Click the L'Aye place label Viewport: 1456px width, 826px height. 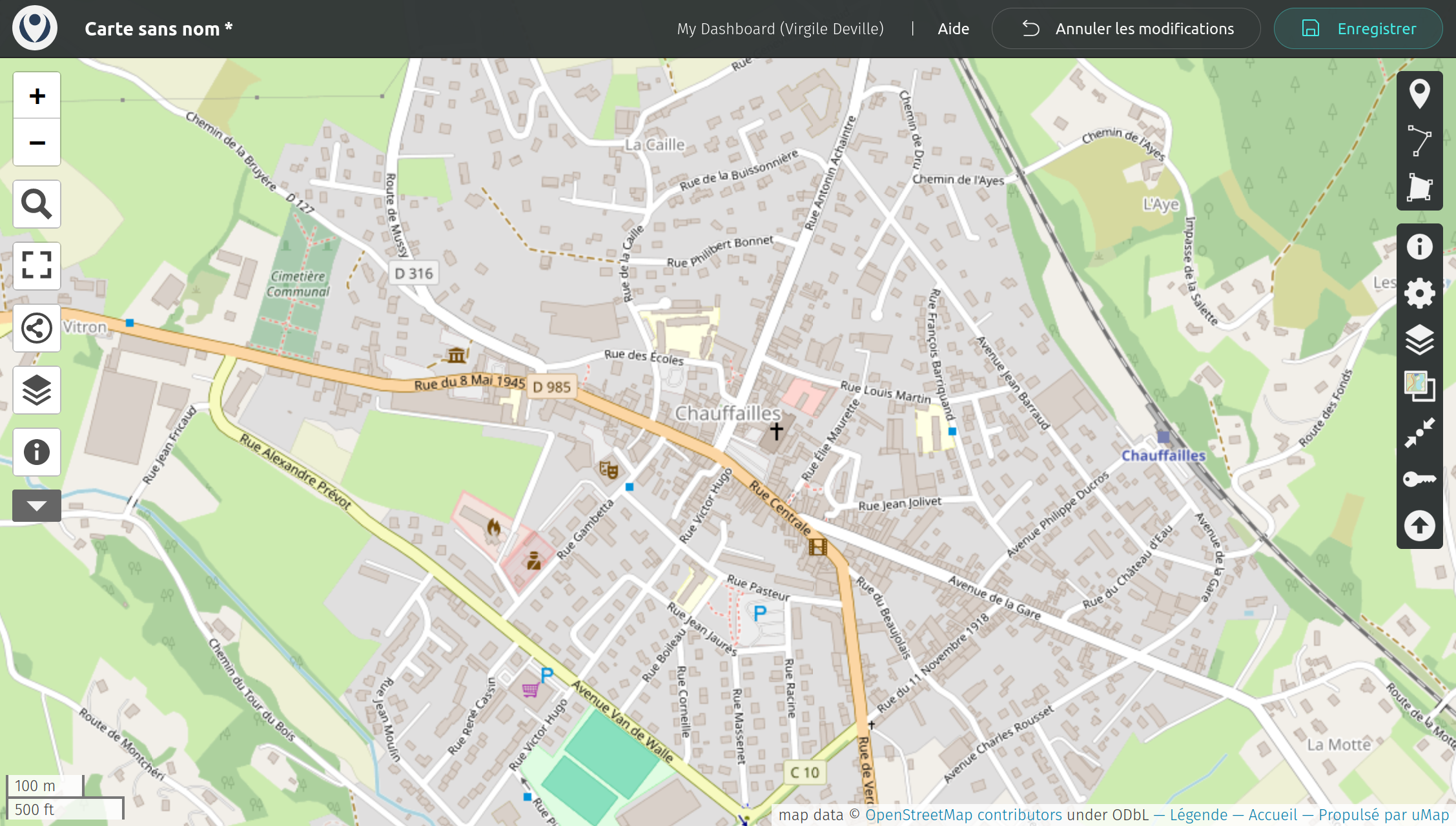coord(1161,205)
